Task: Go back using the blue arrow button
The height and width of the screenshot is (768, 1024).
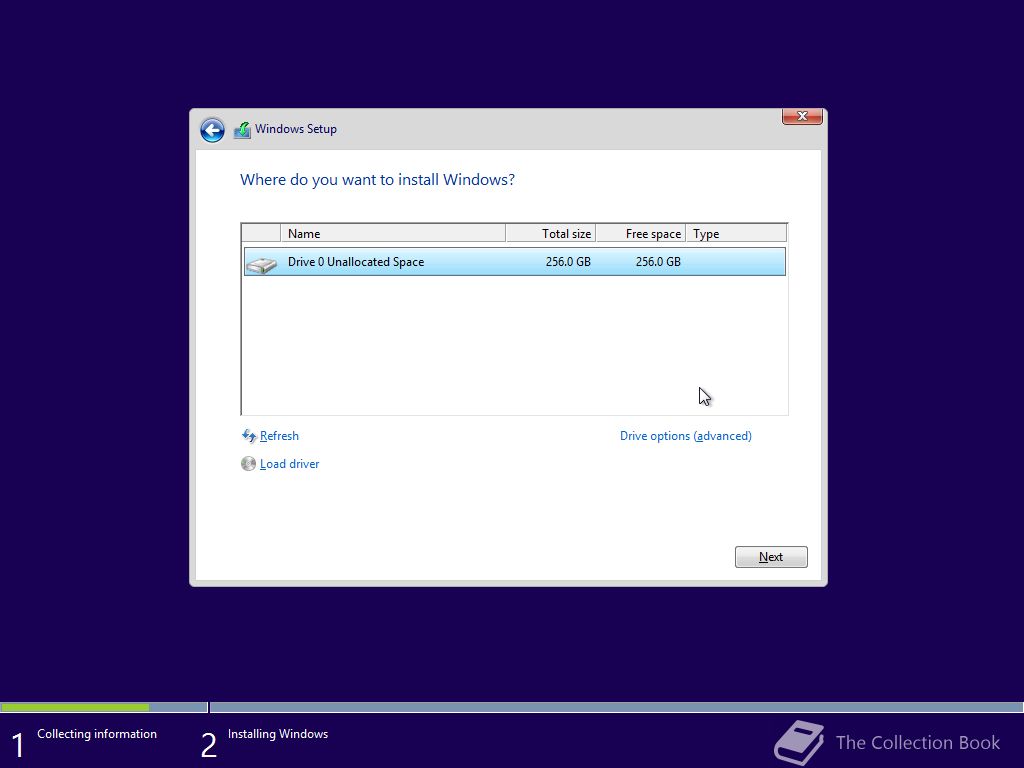Action: pyautogui.click(x=212, y=130)
